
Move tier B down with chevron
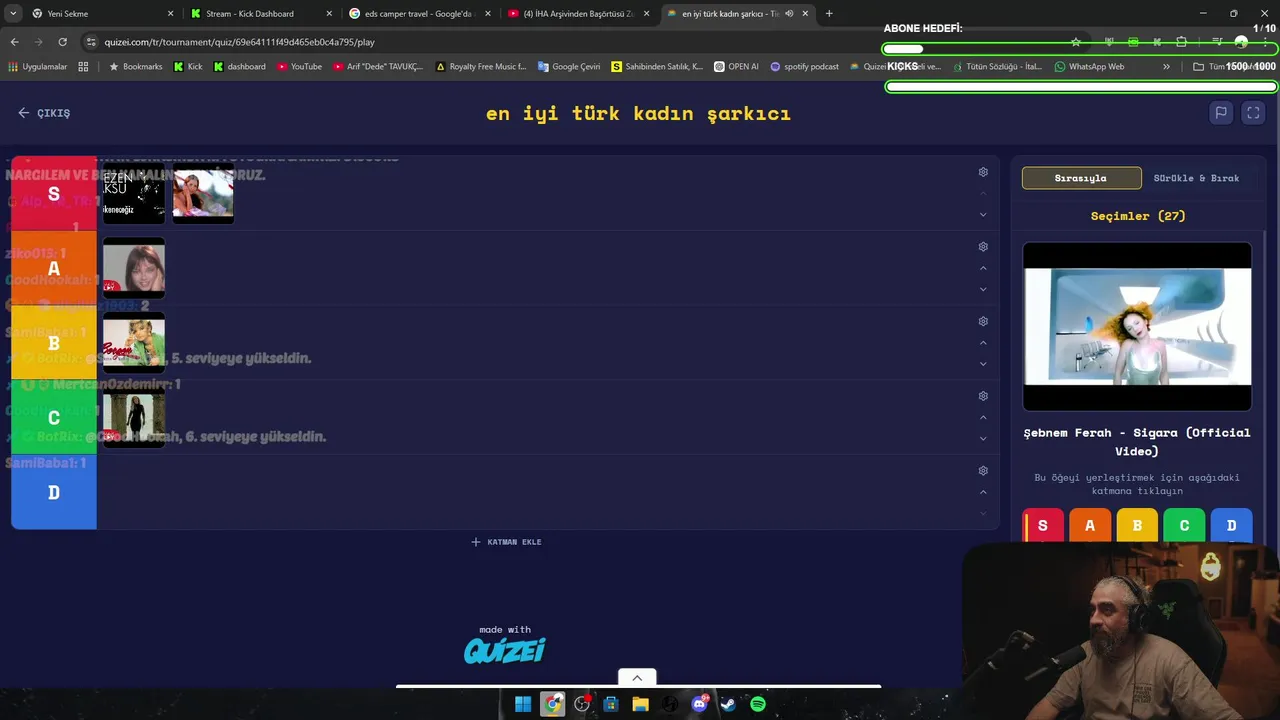983,364
